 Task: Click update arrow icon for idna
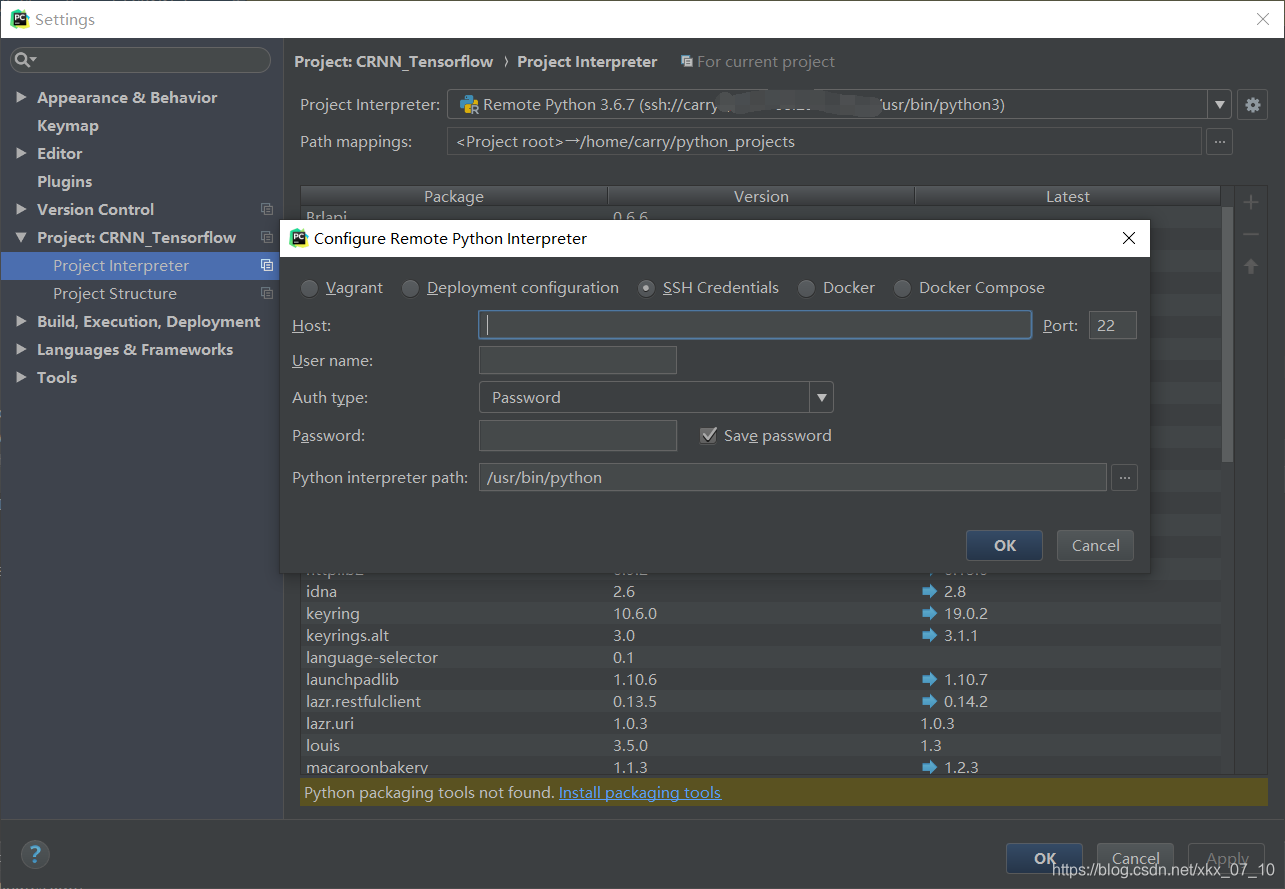(930, 591)
